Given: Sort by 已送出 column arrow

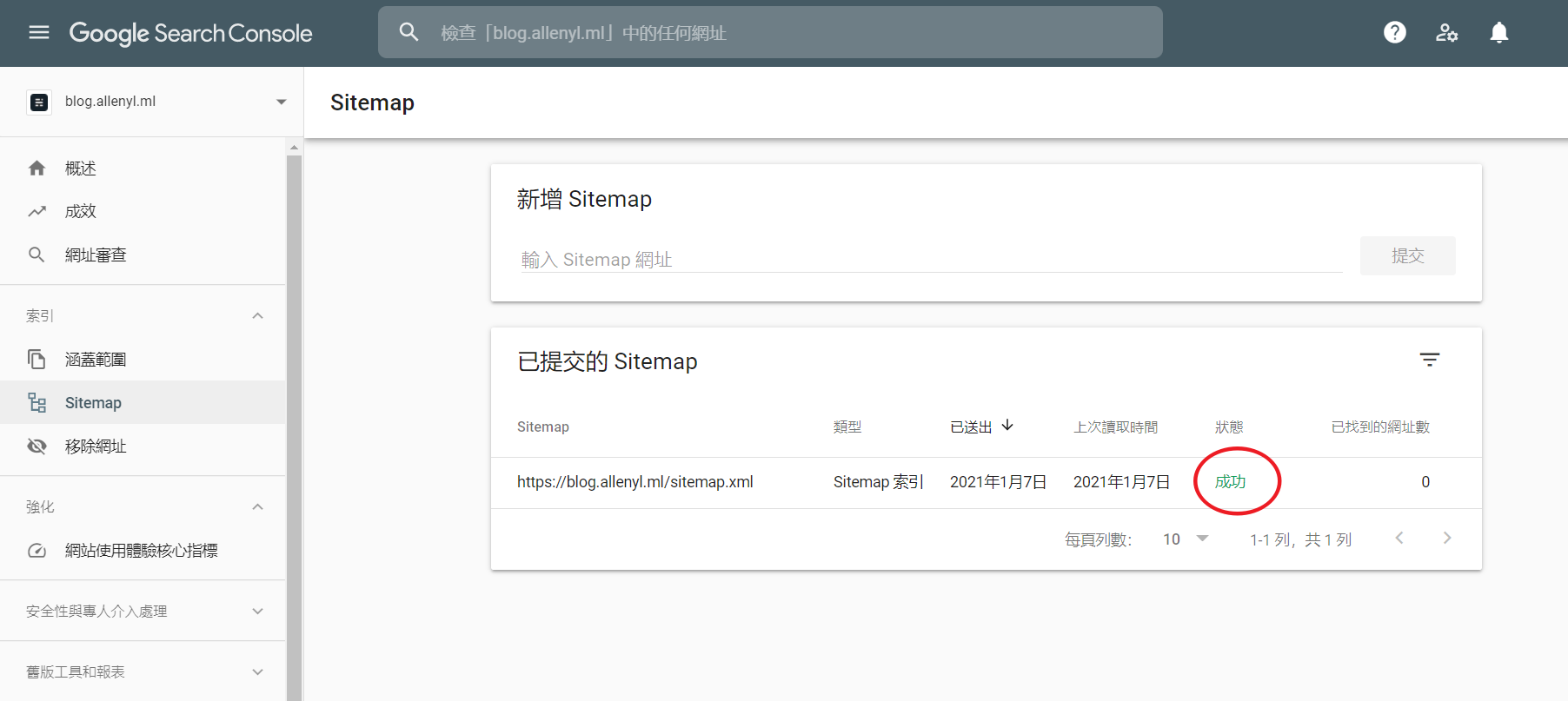Looking at the screenshot, I should 1007,426.
